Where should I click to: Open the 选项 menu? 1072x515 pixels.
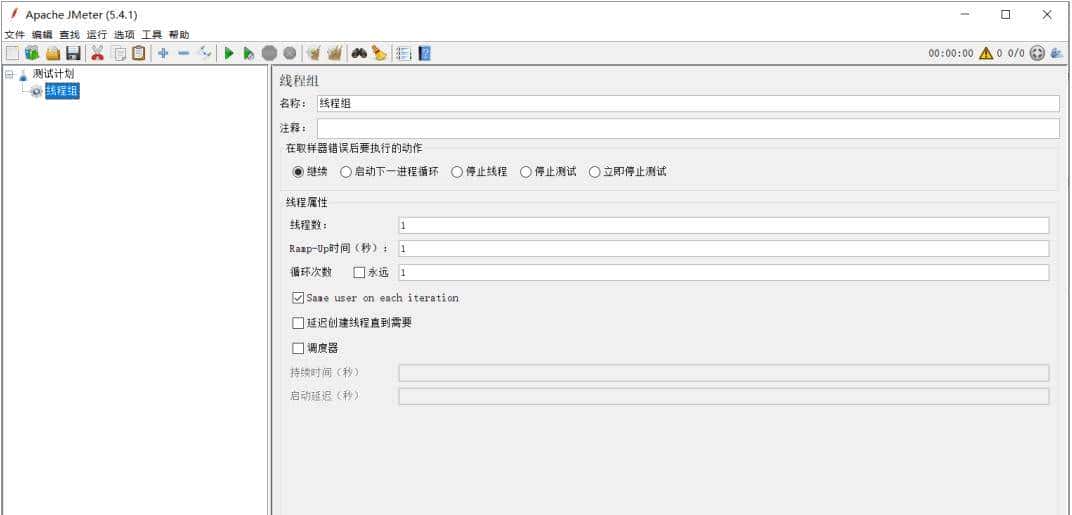tap(124, 34)
